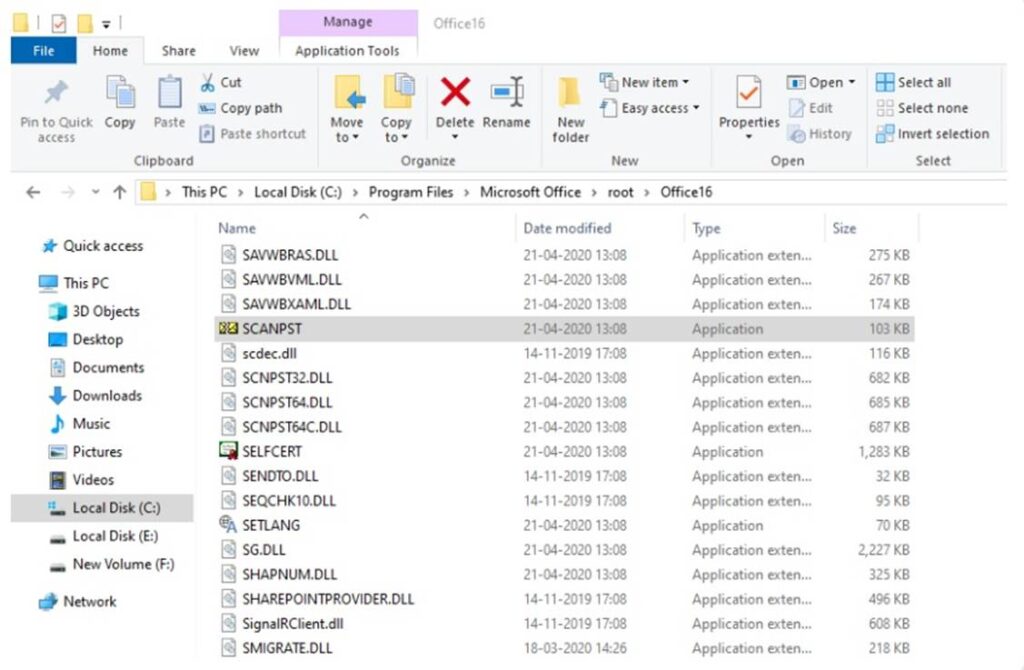
Task: Sort by Type column header
Action: pyautogui.click(x=706, y=229)
